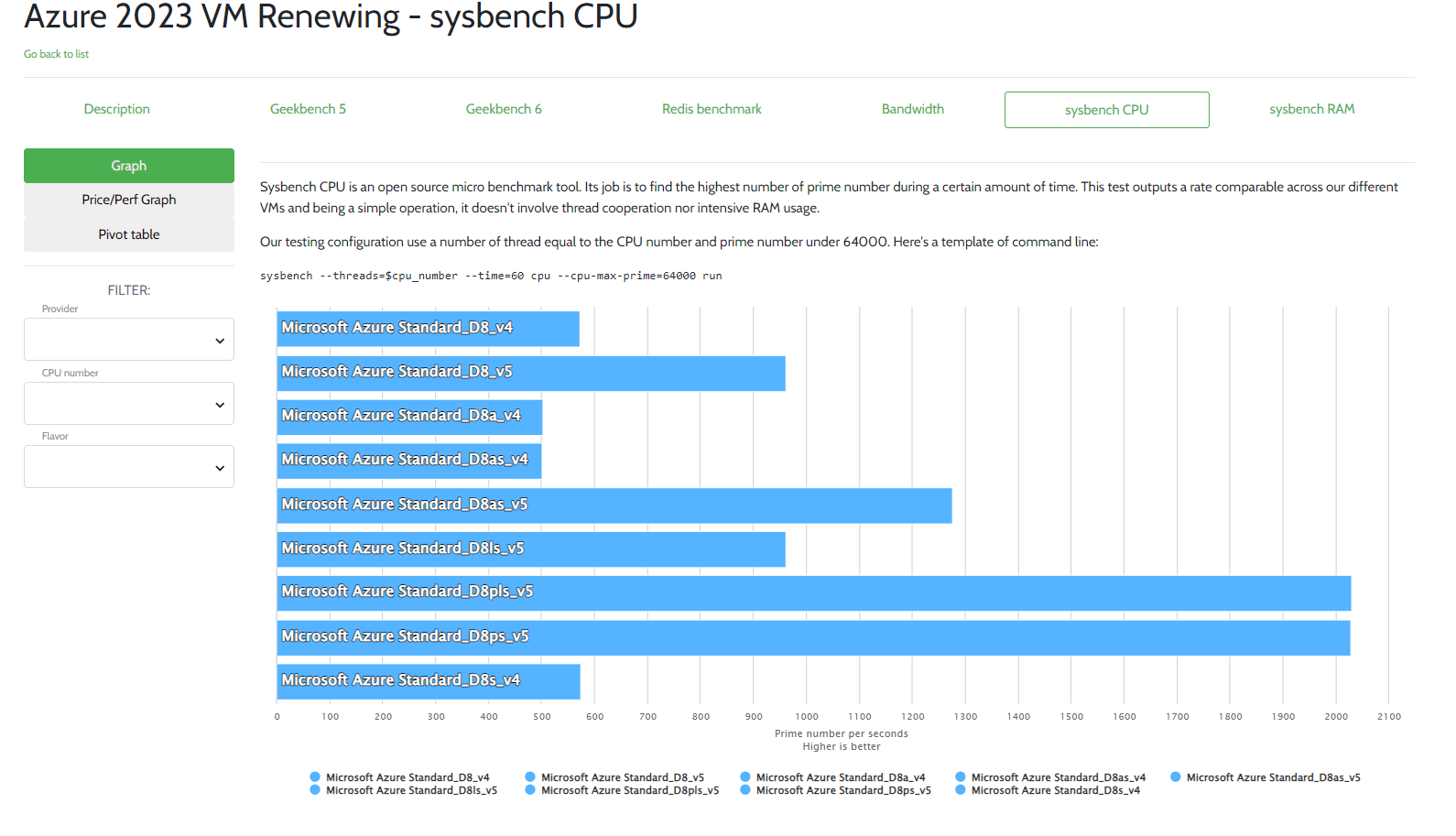Select the Bandwidth tab
1456x836 pixels.
coord(913,108)
